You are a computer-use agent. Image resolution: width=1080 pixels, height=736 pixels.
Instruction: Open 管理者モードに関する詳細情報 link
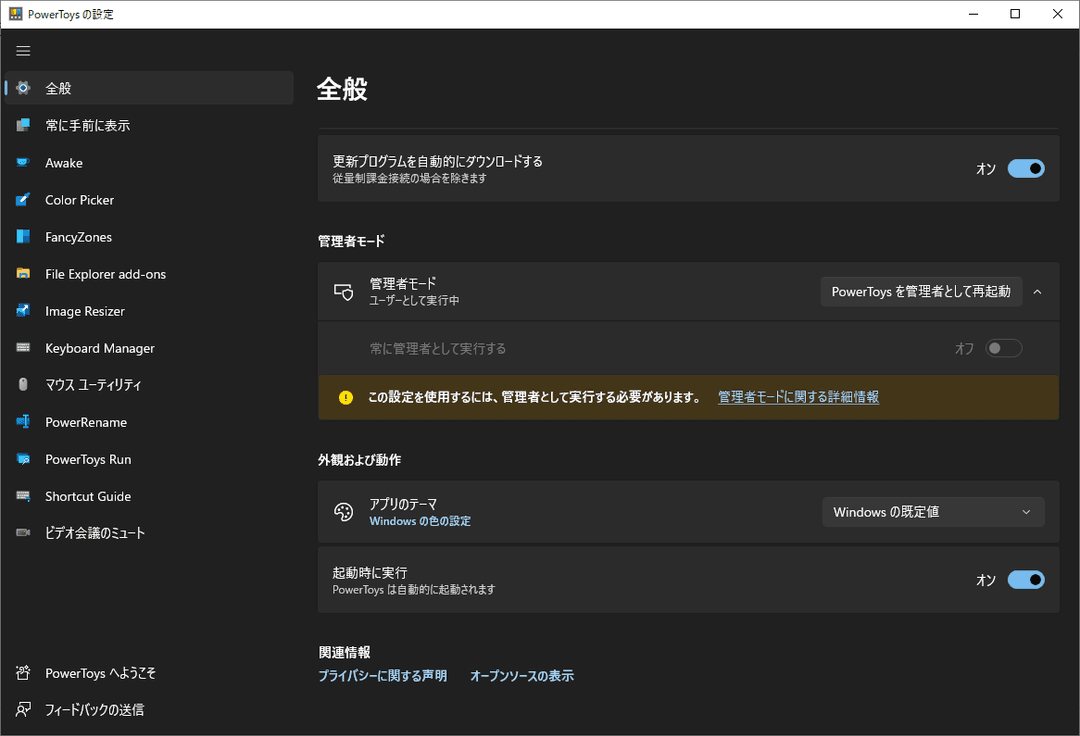[x=798, y=397]
